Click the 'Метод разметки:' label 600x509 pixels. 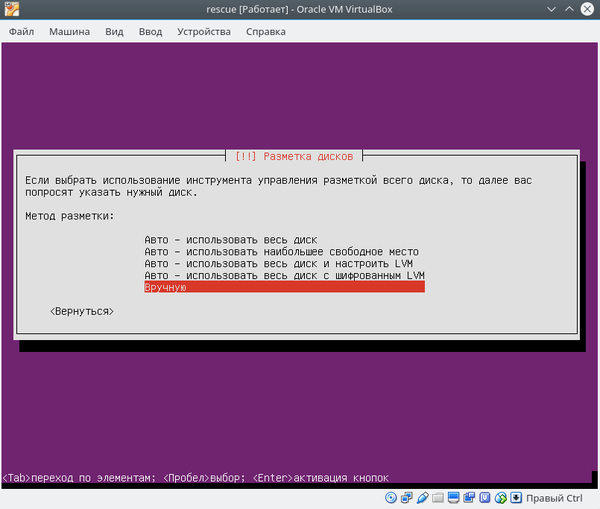point(70,216)
